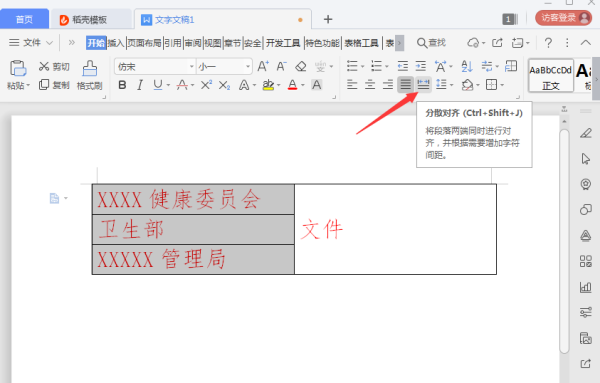Apply numbered list
The image size is (600, 383).
click(x=377, y=66)
